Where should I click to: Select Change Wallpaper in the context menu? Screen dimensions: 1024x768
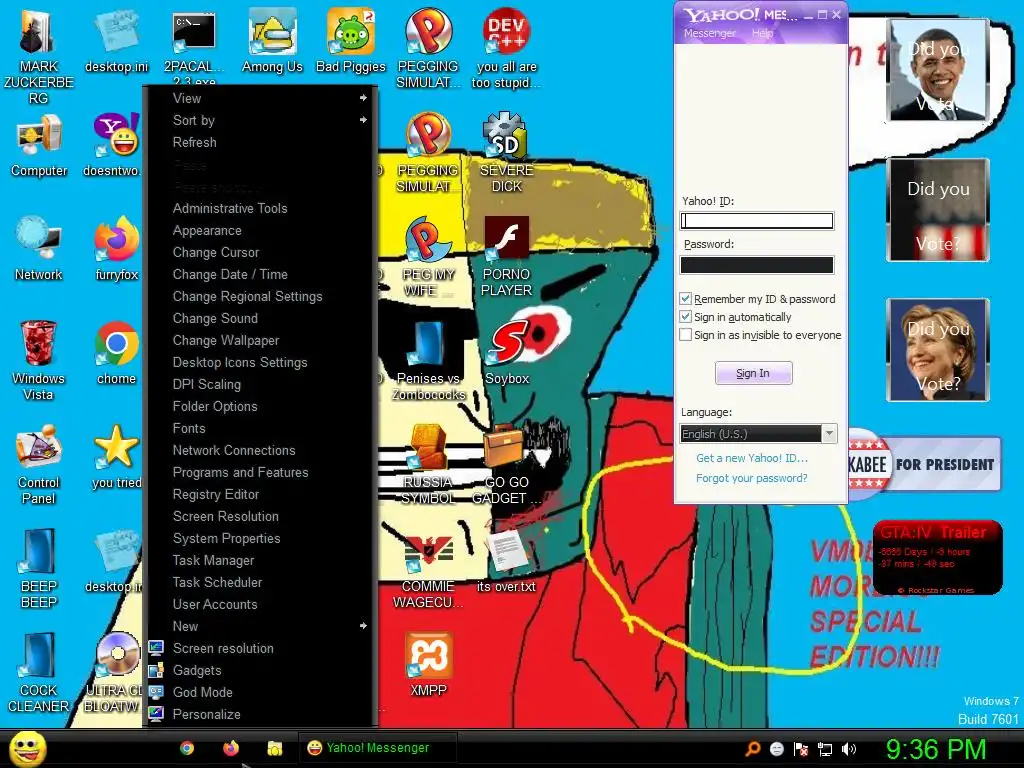click(261, 340)
